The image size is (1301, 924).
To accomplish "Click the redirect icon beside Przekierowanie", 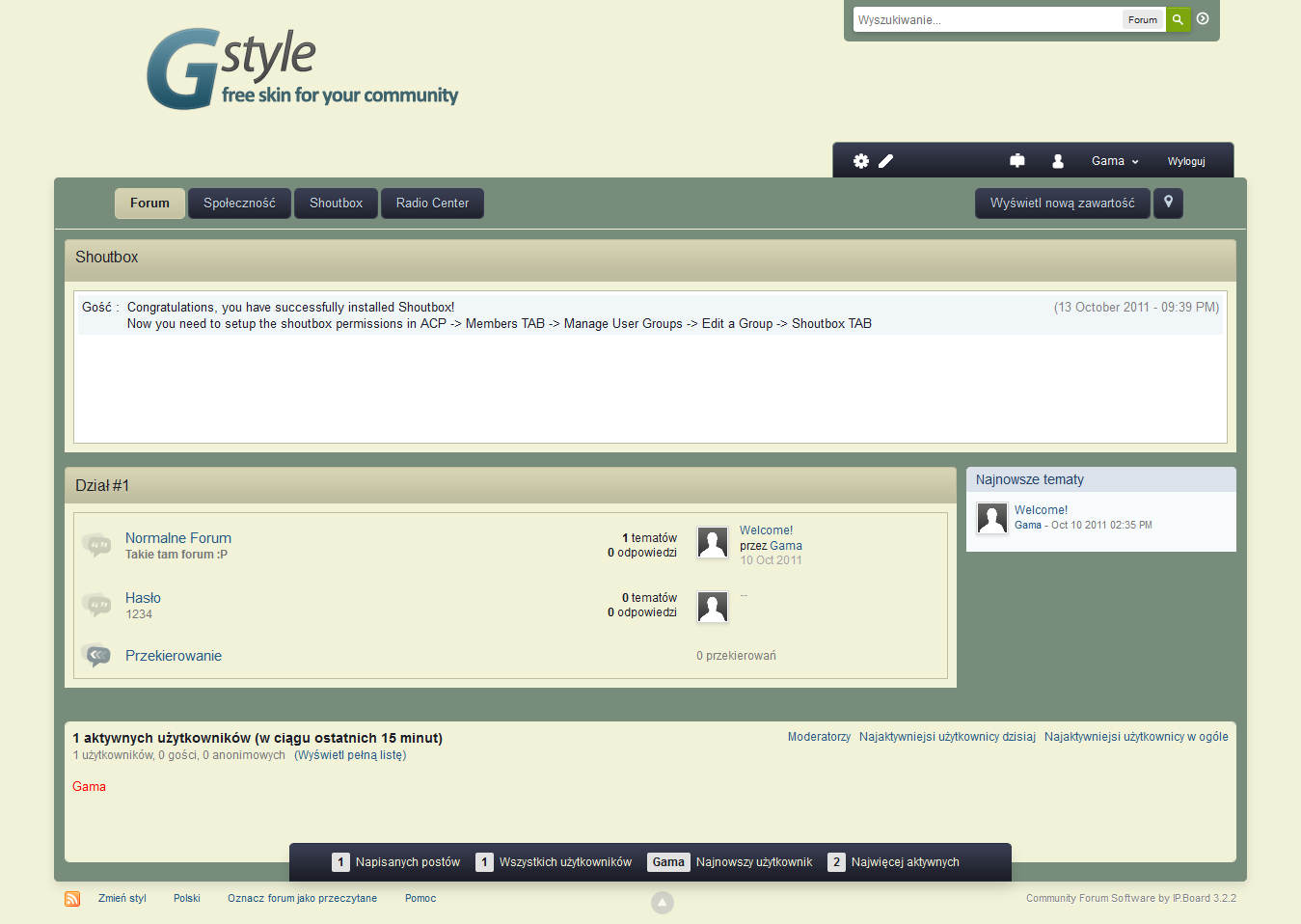I will coord(96,655).
